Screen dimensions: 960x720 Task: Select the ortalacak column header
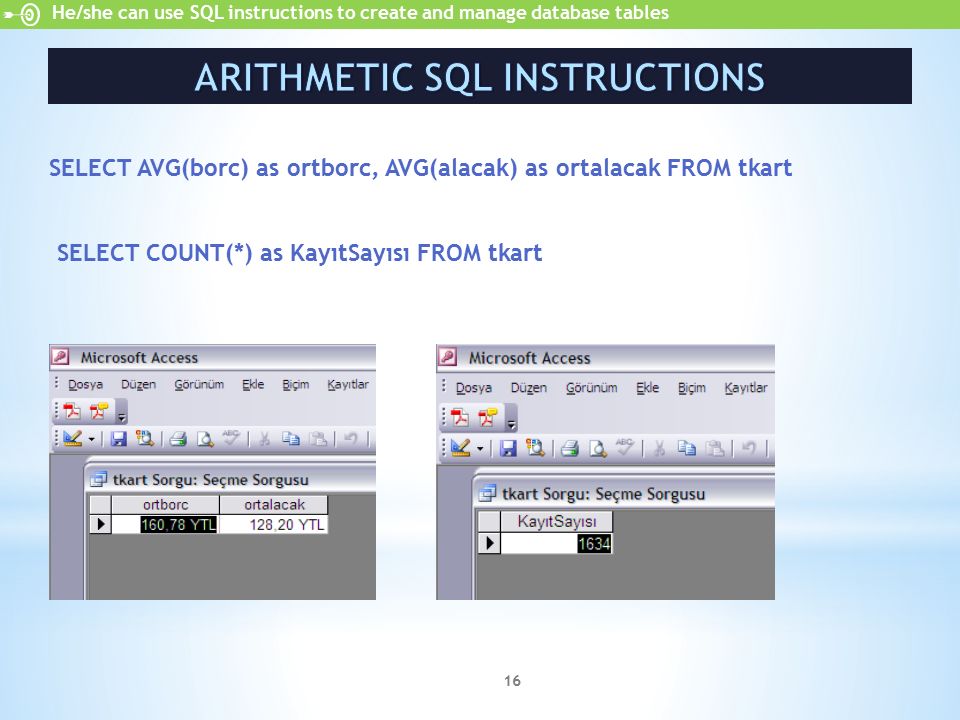pos(274,504)
